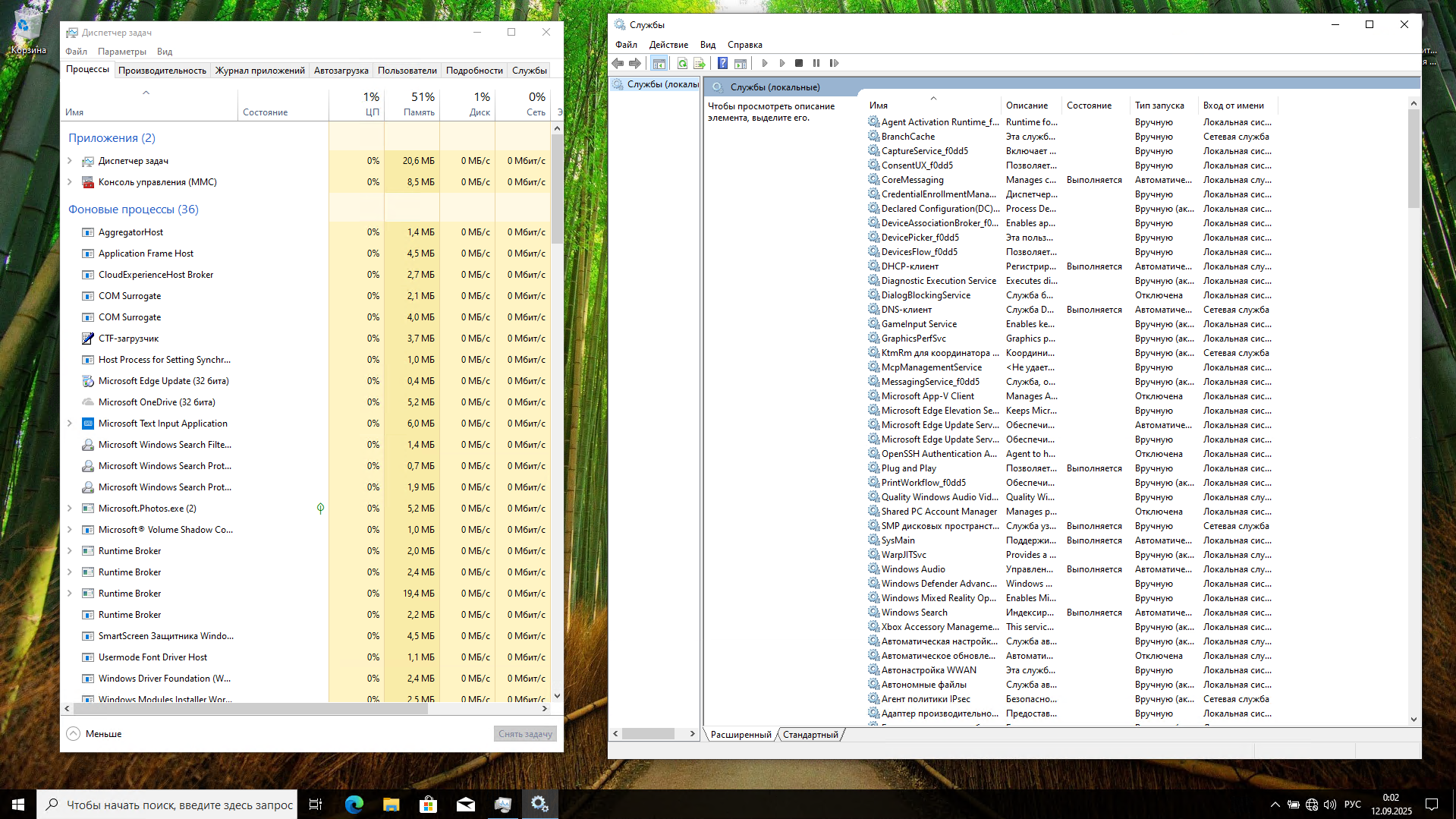Viewport: 1456px width, 819px height.
Task: Click the Restart service icon
Action: [834, 63]
